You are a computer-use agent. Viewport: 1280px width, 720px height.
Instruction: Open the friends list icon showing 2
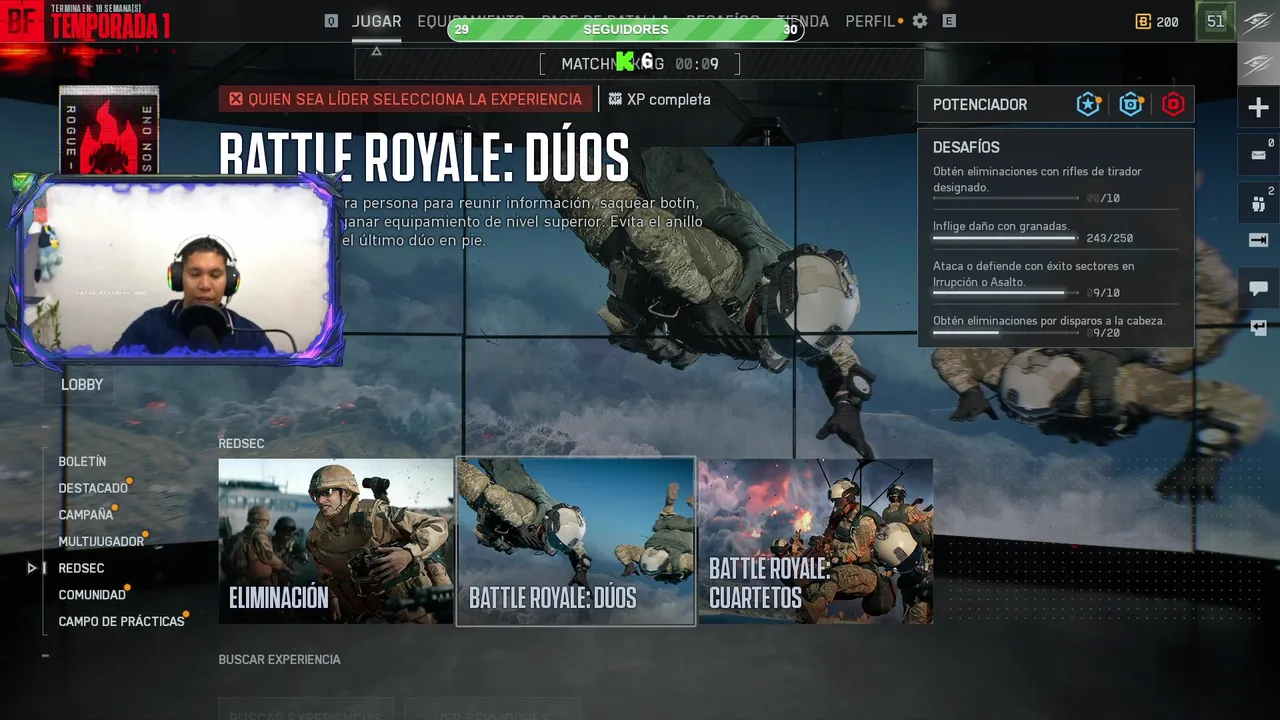coord(1258,203)
